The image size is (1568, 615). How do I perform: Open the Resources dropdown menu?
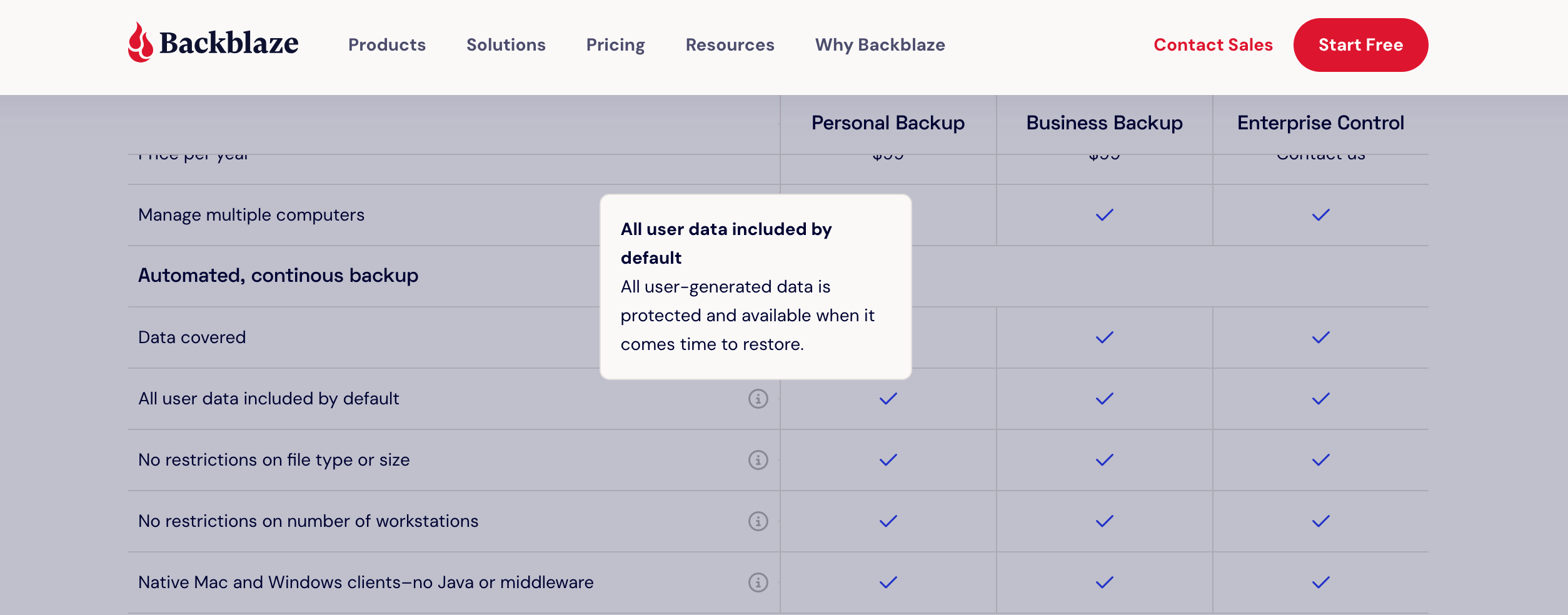click(x=730, y=45)
